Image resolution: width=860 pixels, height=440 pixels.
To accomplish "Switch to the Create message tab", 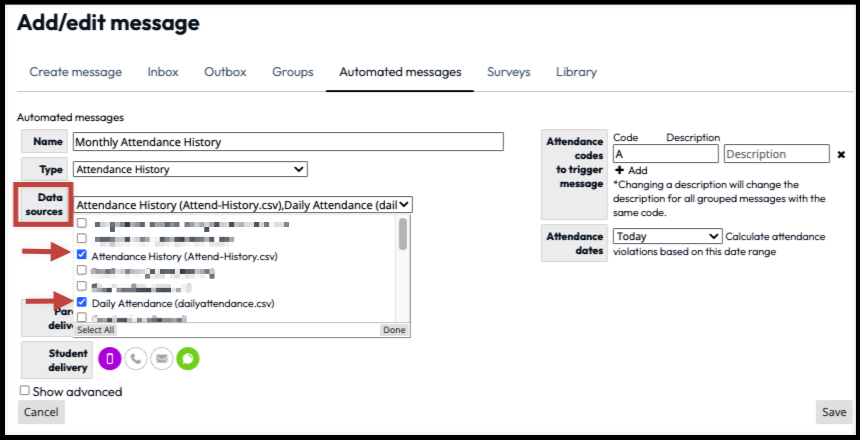I will click(75, 72).
